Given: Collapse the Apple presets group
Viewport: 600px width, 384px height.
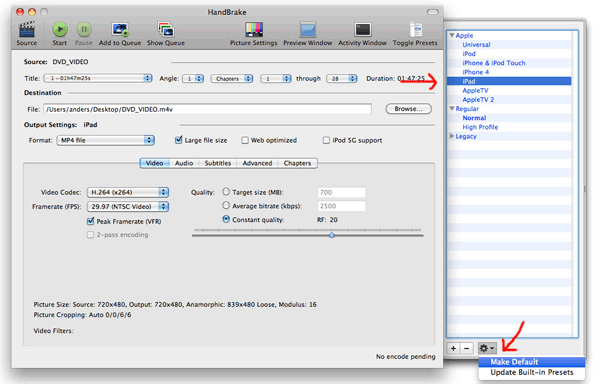Looking at the screenshot, I should click(452, 35).
